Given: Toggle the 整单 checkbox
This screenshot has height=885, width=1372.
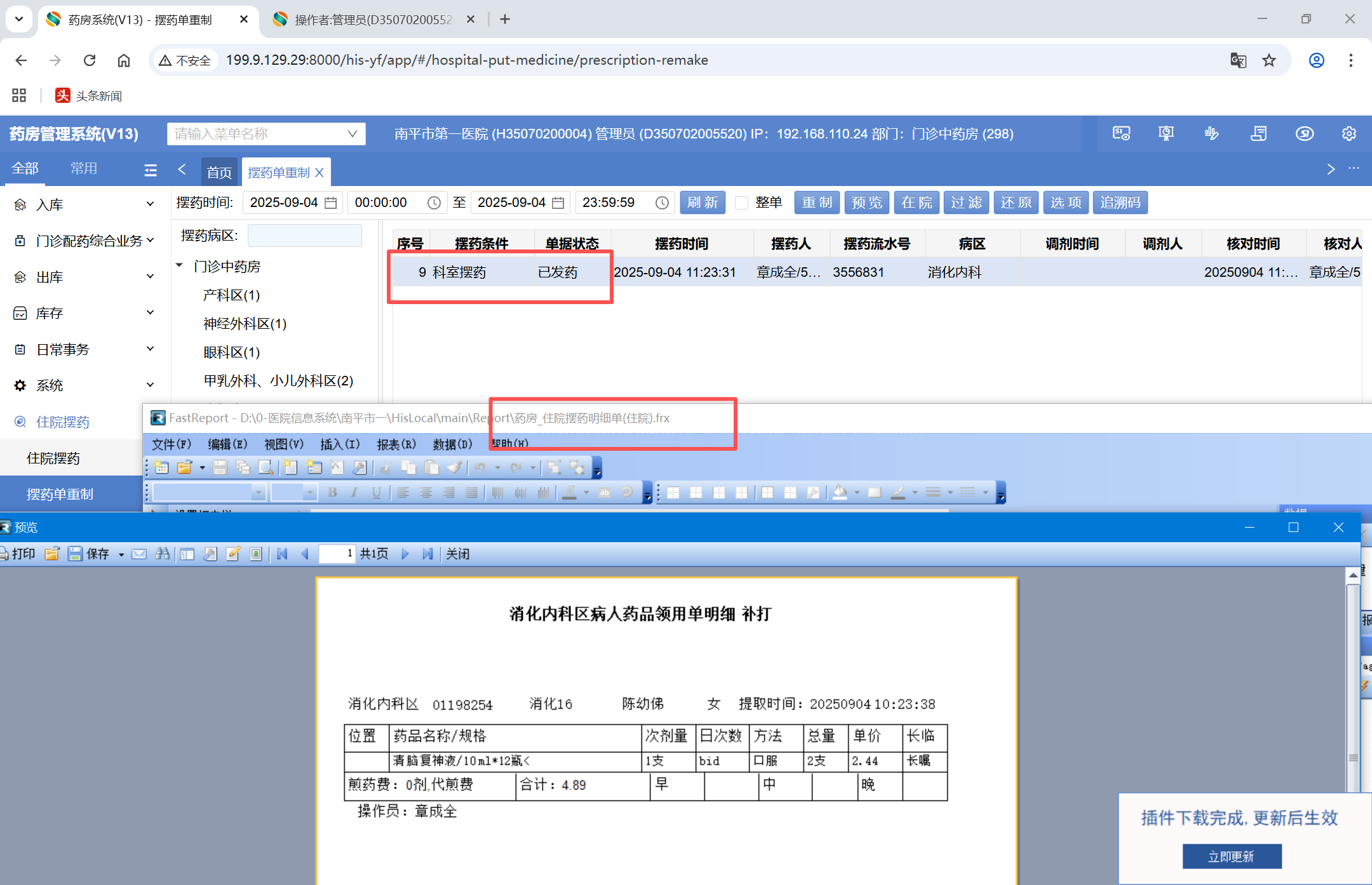Looking at the screenshot, I should (741, 203).
